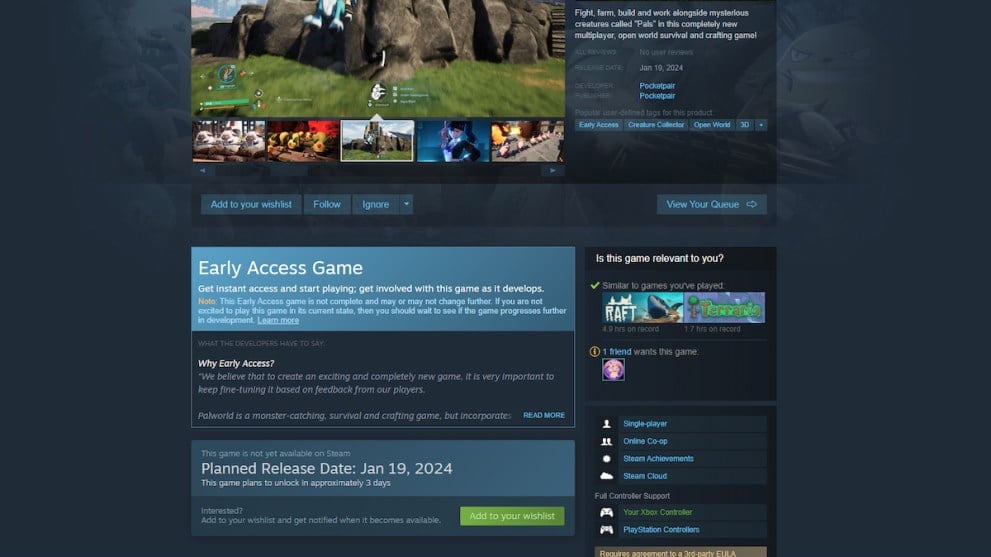The image size is (991, 557).
Task: Click the PlayStation controller icon
Action: click(x=606, y=530)
